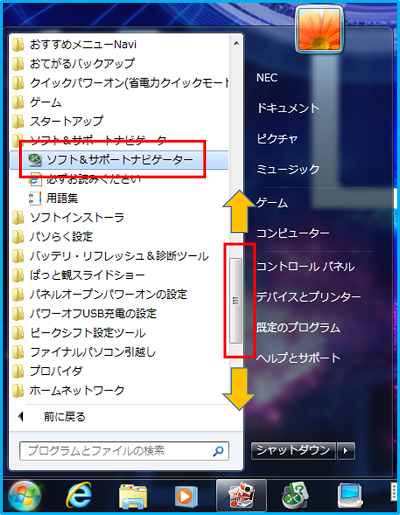Viewport: 400px width, 515px height.
Task: Launch Internet Explorer from taskbar
Action: tap(79, 496)
